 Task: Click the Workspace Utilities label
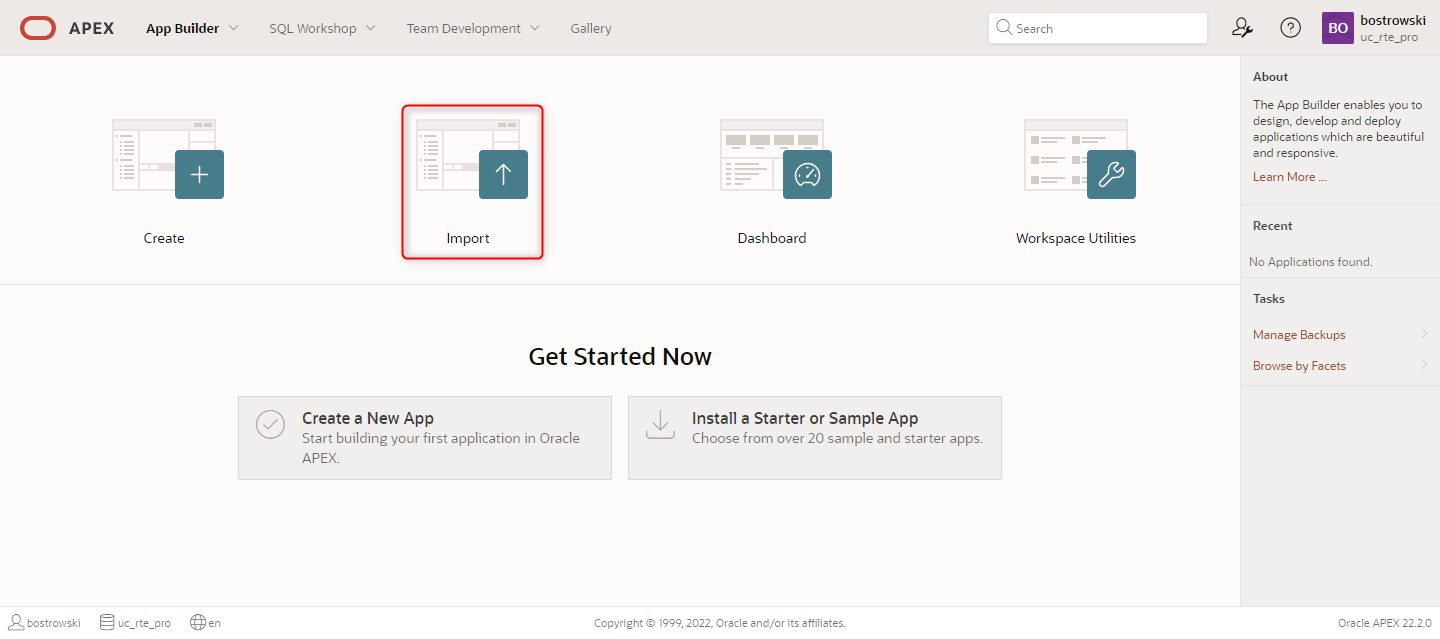tap(1076, 238)
